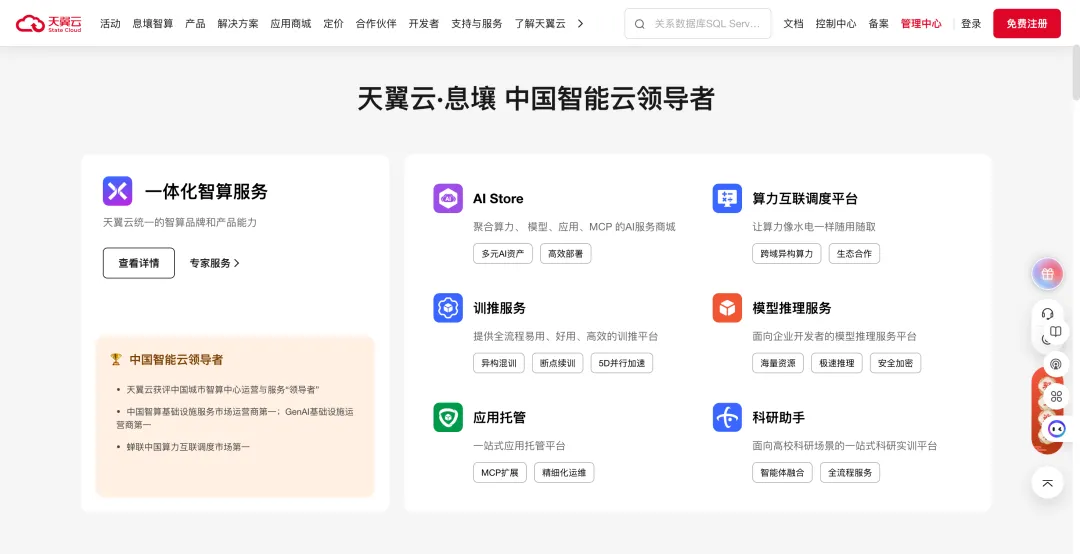
Task: Focus the 关系数据库SQL Server search field
Action: (698, 23)
